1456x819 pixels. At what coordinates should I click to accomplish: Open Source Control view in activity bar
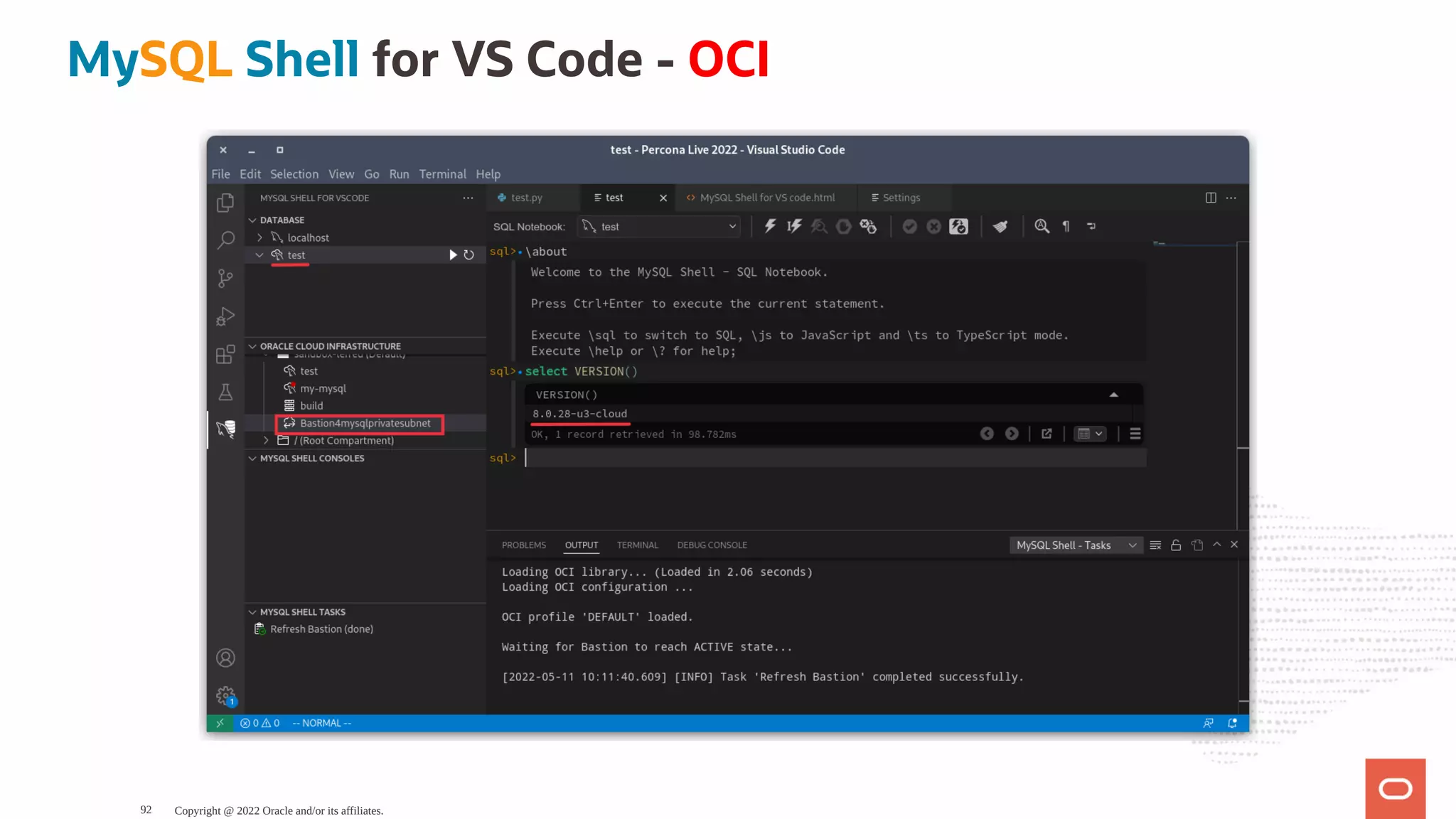(x=225, y=278)
